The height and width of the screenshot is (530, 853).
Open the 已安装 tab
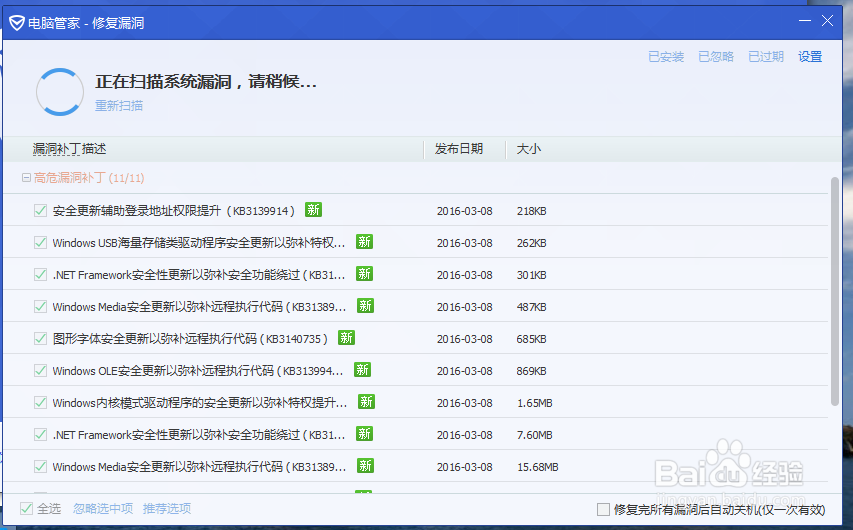[666, 57]
